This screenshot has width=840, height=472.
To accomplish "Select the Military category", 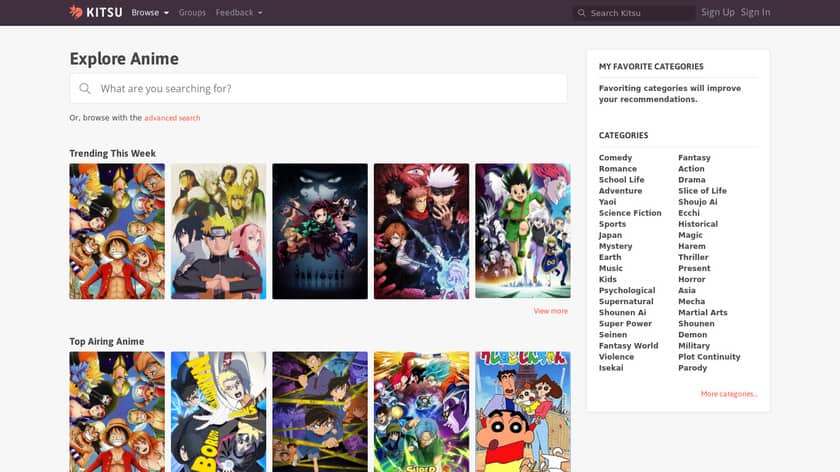I will point(694,346).
